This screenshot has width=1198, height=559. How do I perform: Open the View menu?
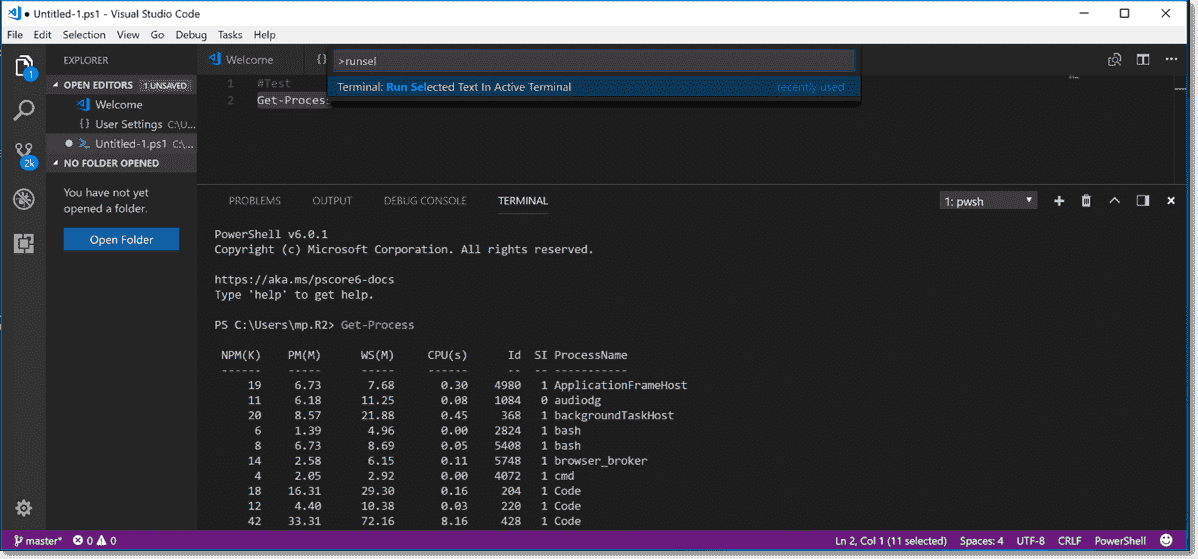(128, 35)
